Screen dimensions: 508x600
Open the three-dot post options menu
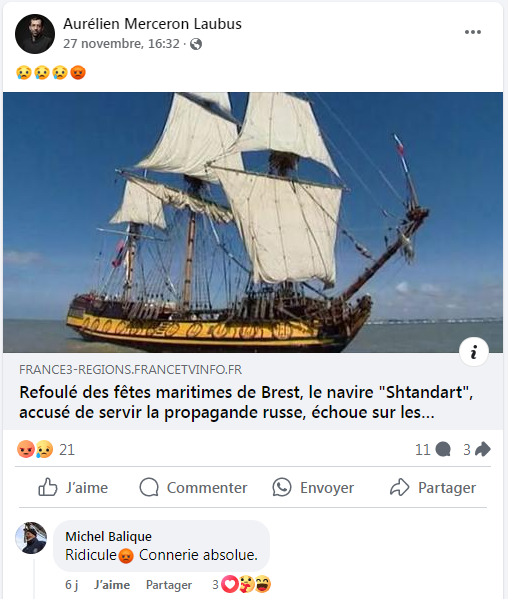pos(472,32)
